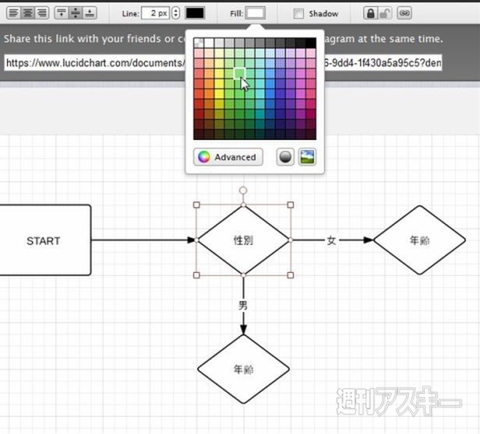
Task: Enable the Shadow checkbox
Action: coord(298,14)
